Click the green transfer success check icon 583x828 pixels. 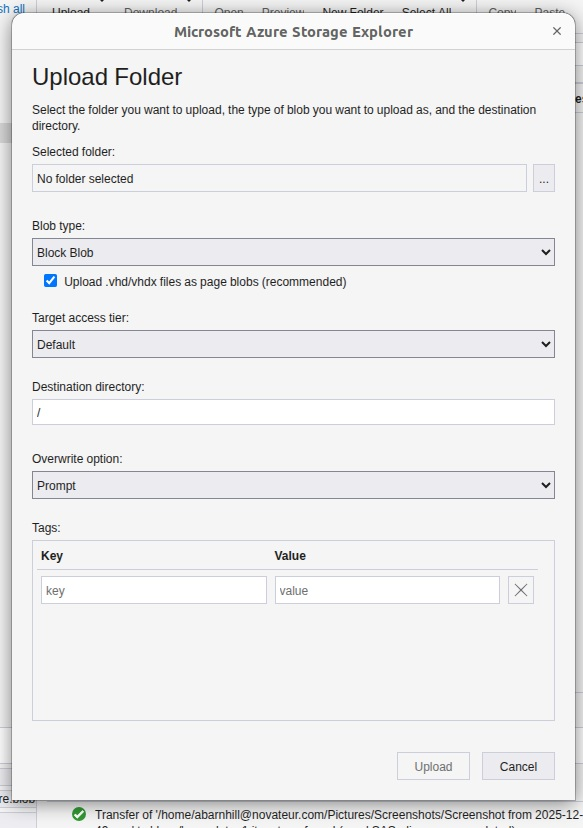(x=79, y=814)
